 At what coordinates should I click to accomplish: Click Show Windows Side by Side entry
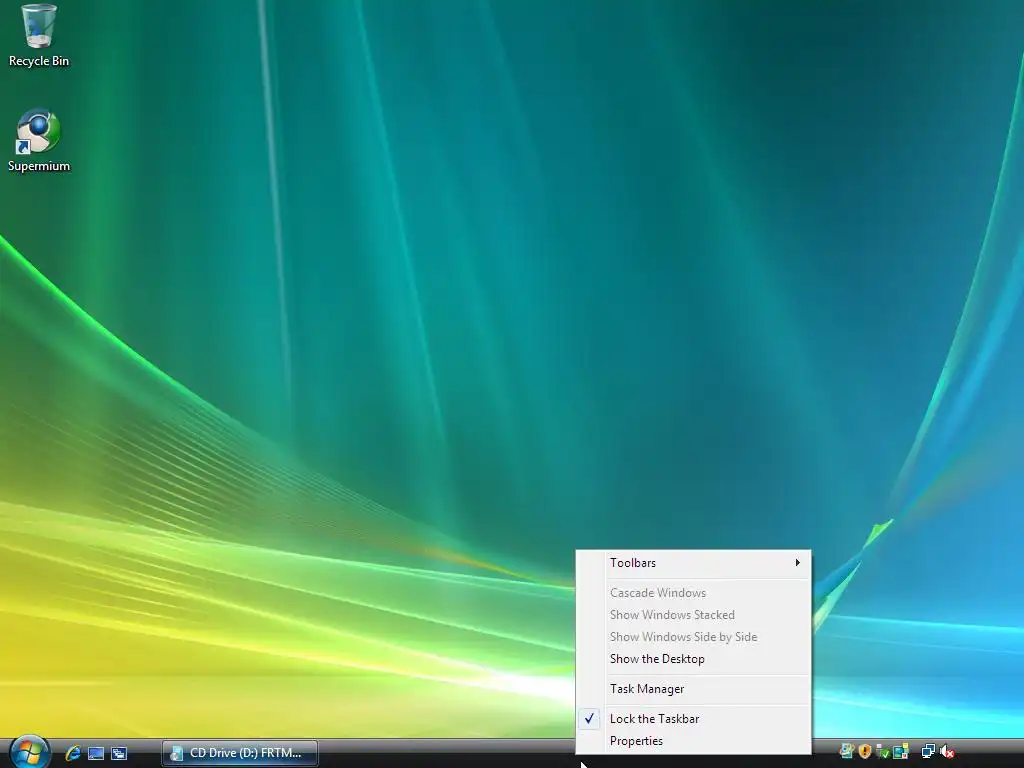coord(694,637)
